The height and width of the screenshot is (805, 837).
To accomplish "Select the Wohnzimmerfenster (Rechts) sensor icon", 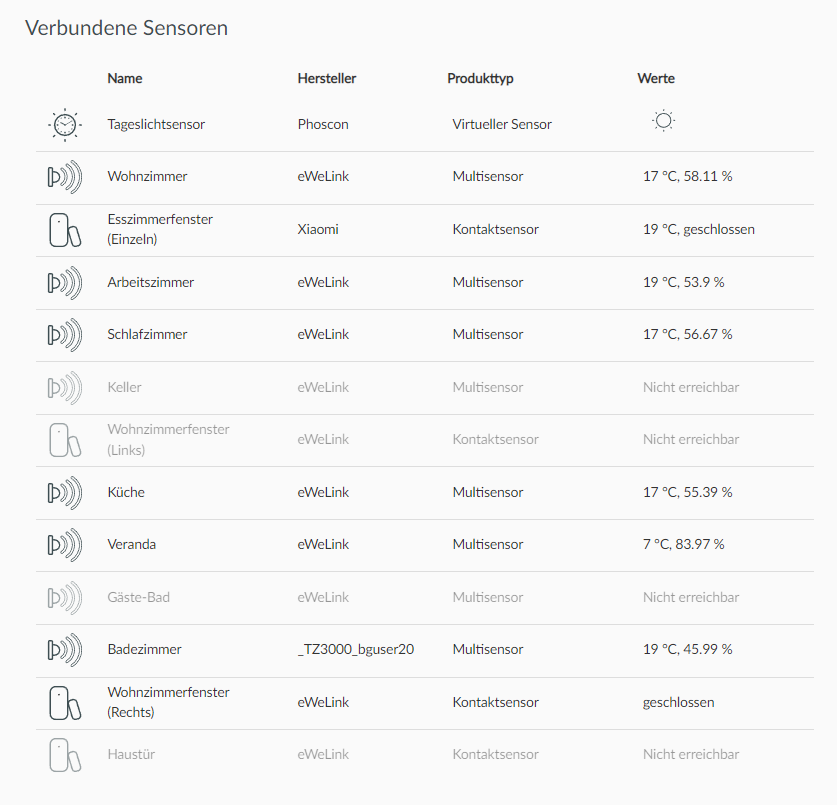I will pyautogui.click(x=64, y=701).
